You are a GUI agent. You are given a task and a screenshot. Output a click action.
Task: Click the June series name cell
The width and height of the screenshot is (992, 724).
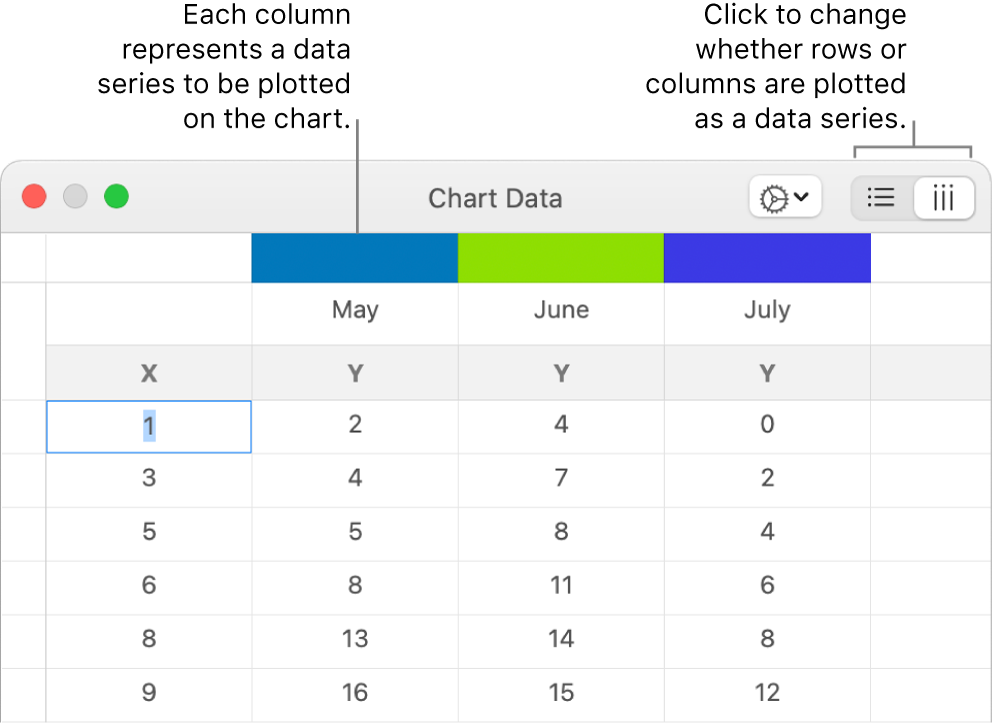point(560,311)
